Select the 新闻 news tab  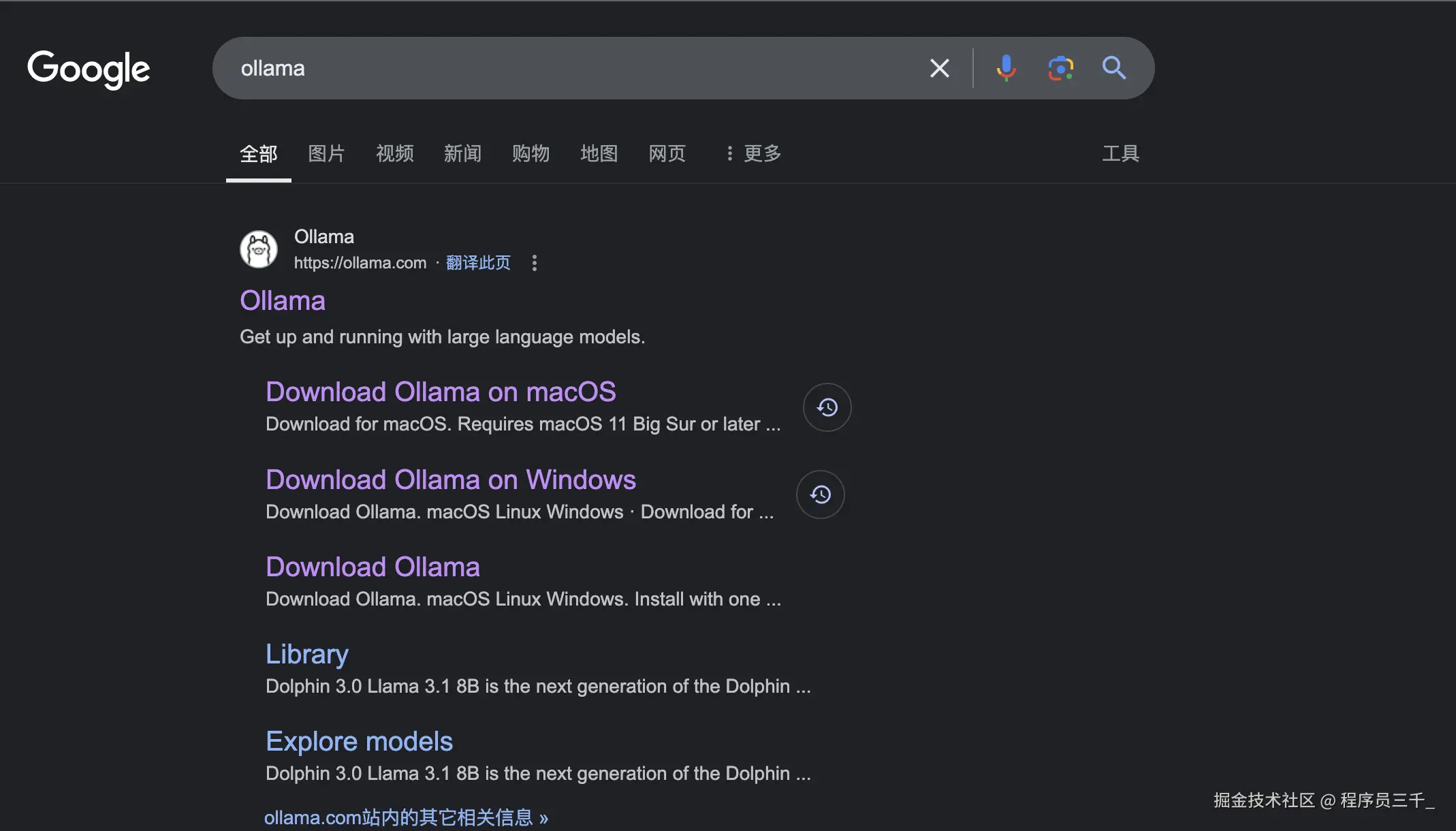tap(462, 153)
